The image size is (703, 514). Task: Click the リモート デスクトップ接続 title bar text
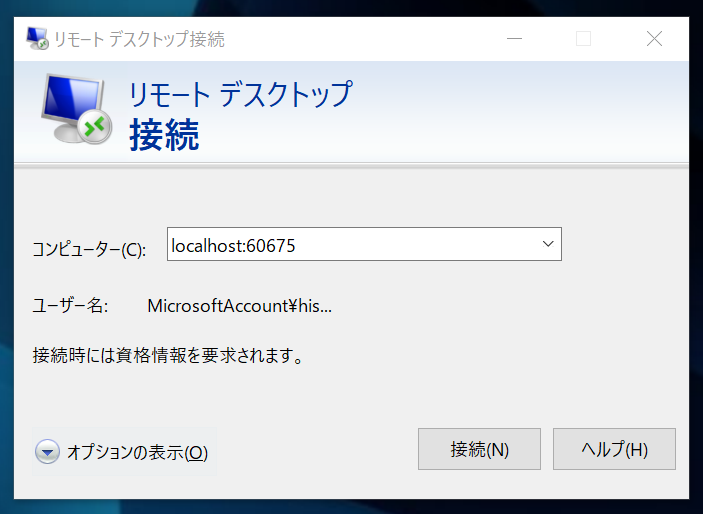pos(141,40)
